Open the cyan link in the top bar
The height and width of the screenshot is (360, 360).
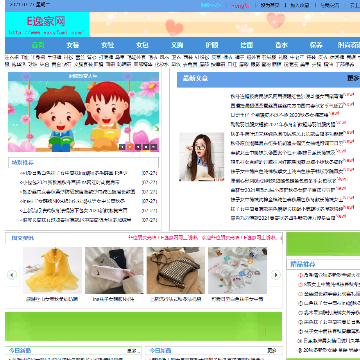point(210,5)
